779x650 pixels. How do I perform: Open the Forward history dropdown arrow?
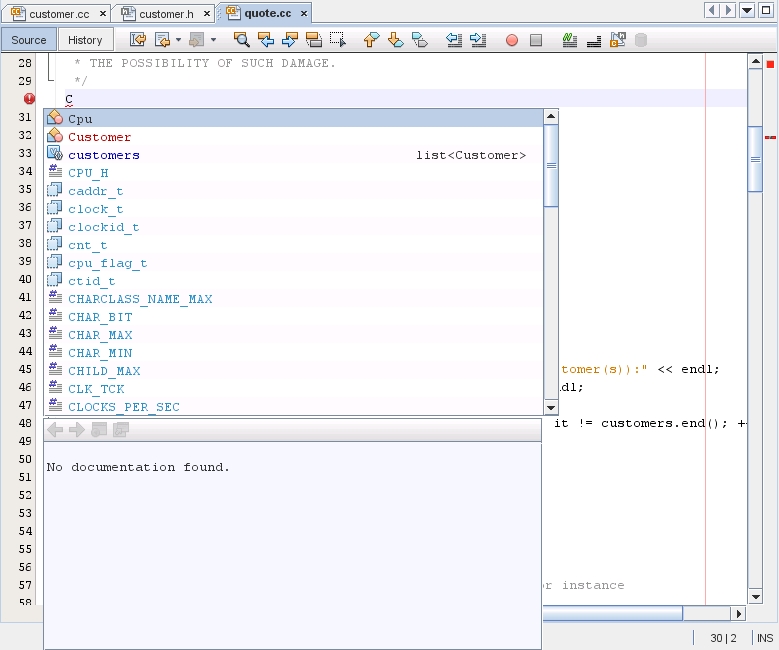click(213, 40)
